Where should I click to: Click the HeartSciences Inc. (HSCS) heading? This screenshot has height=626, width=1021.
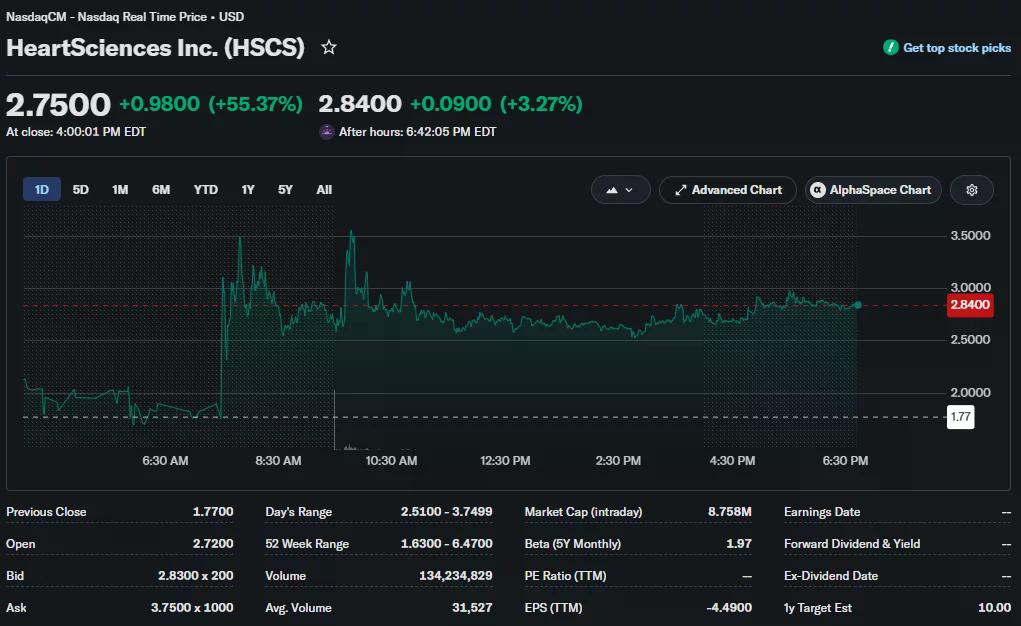click(156, 48)
